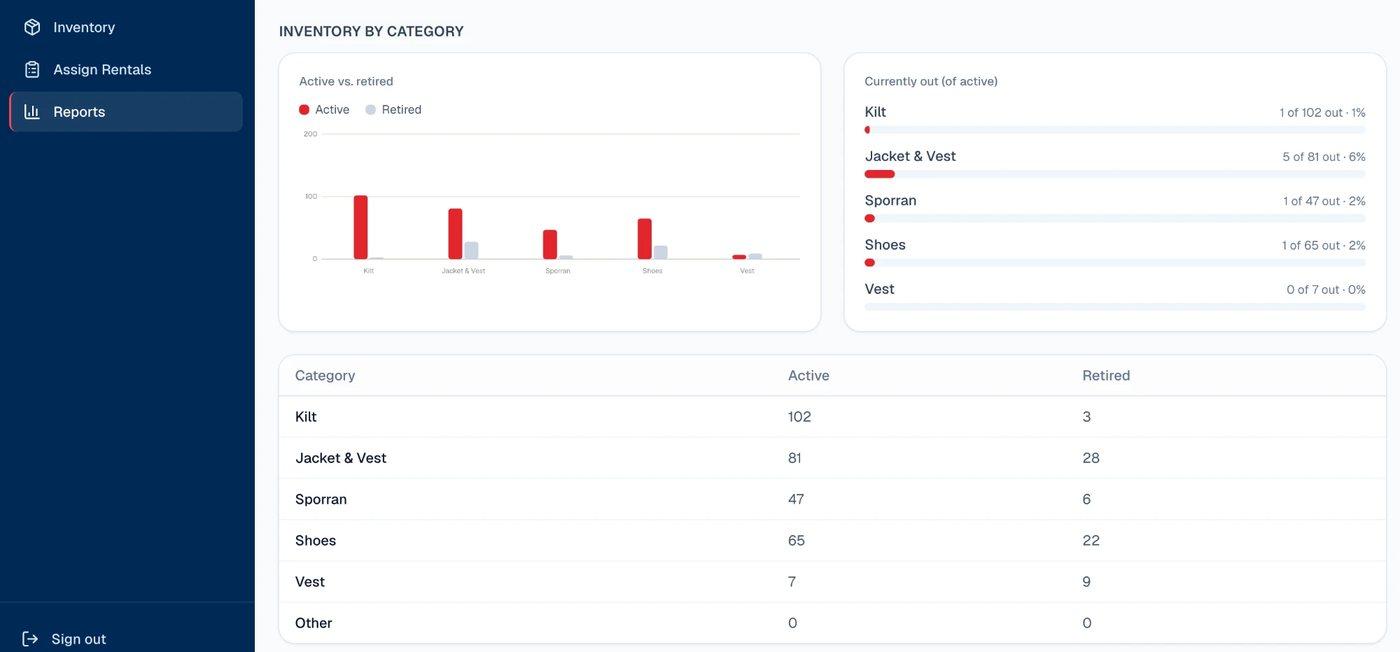
Task: Click the Sporran currently-out progress bar
Action: click(1115, 218)
